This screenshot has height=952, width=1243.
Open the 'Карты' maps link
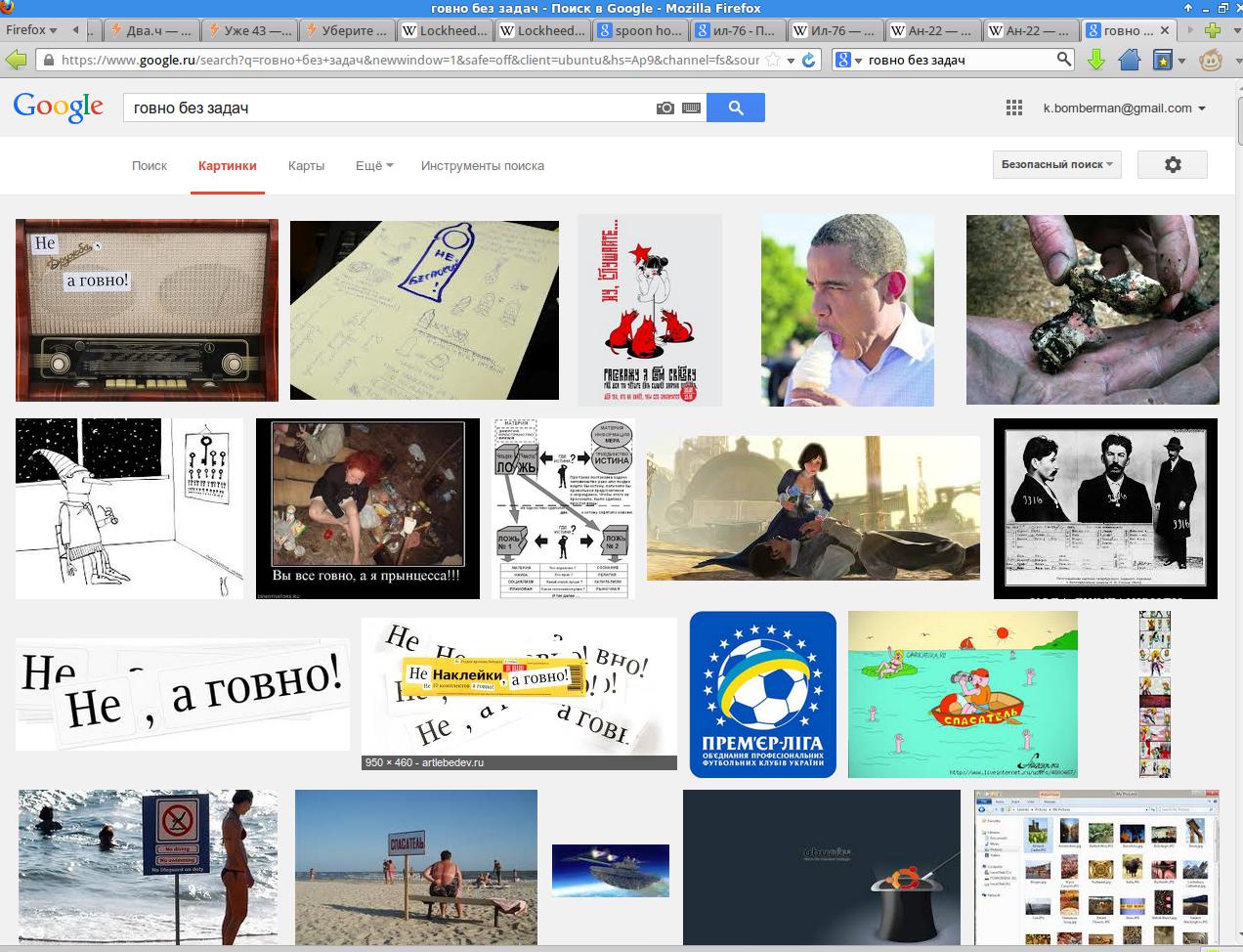(306, 165)
